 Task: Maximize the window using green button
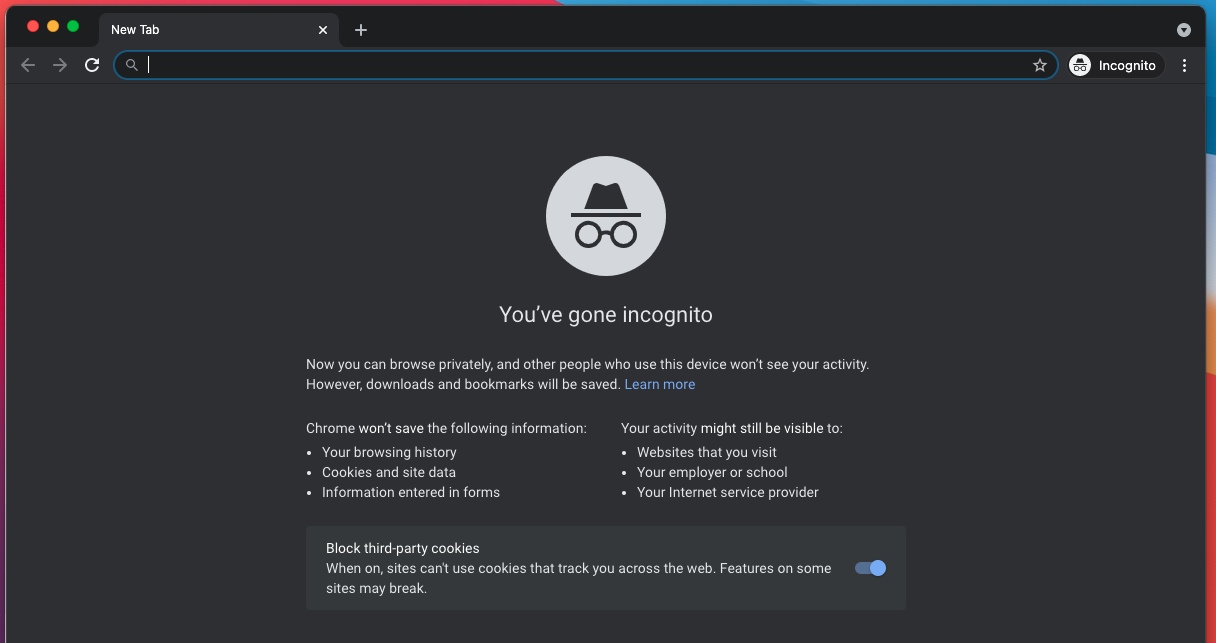pos(73,26)
